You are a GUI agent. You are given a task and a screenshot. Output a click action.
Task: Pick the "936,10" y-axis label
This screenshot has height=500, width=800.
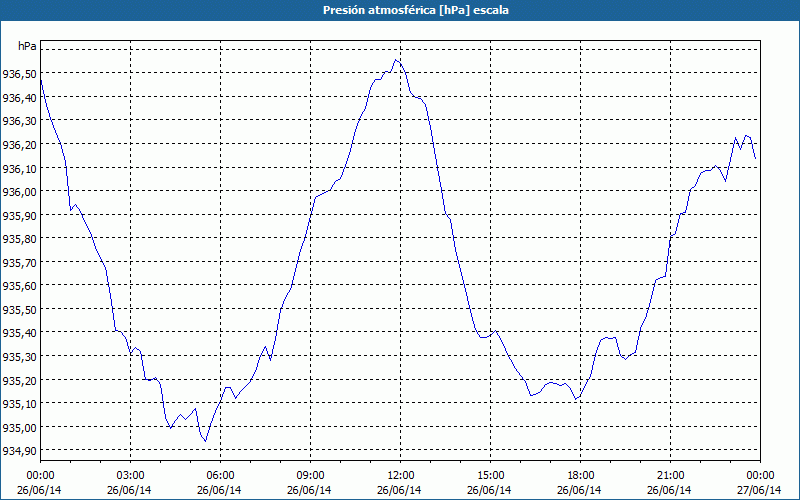coord(19,168)
